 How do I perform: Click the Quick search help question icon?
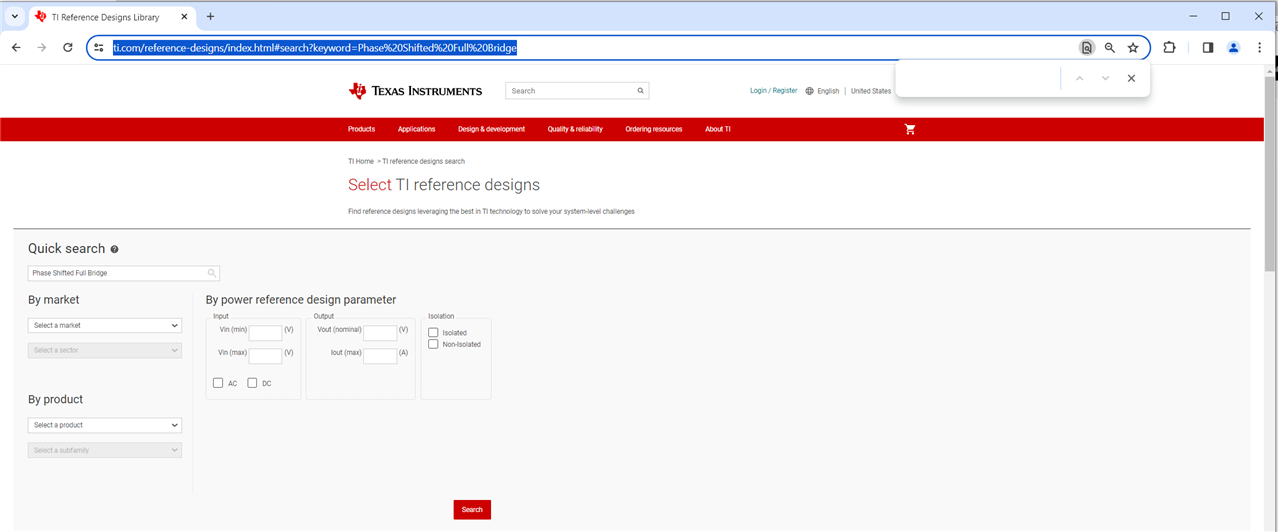tap(114, 249)
